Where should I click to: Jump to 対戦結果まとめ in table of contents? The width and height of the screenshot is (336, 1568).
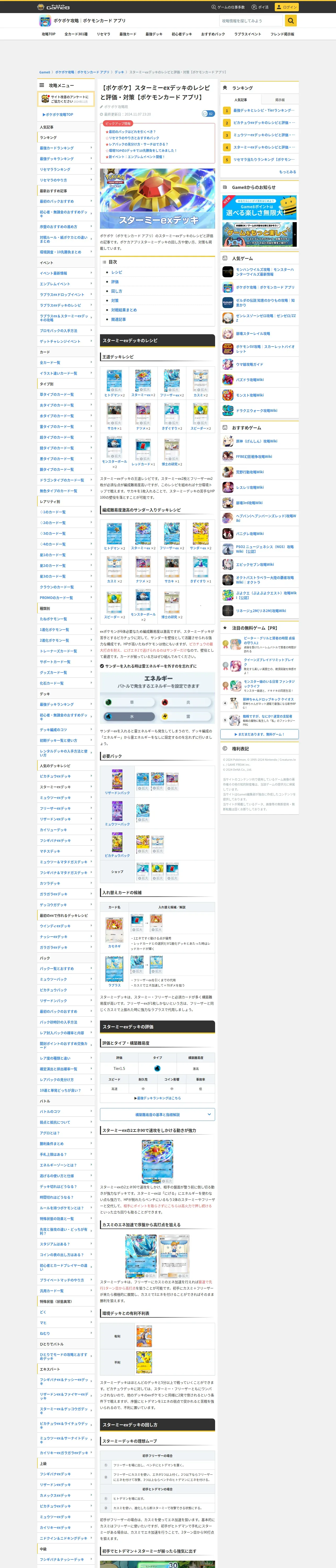[124, 310]
